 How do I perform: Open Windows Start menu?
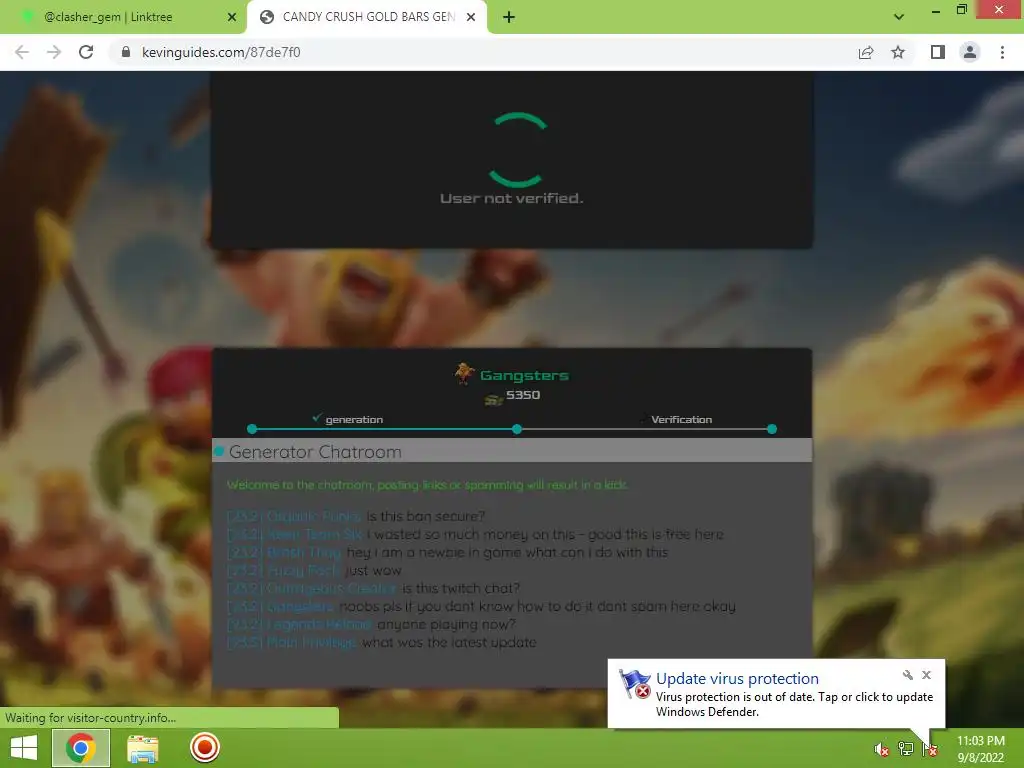[24, 748]
